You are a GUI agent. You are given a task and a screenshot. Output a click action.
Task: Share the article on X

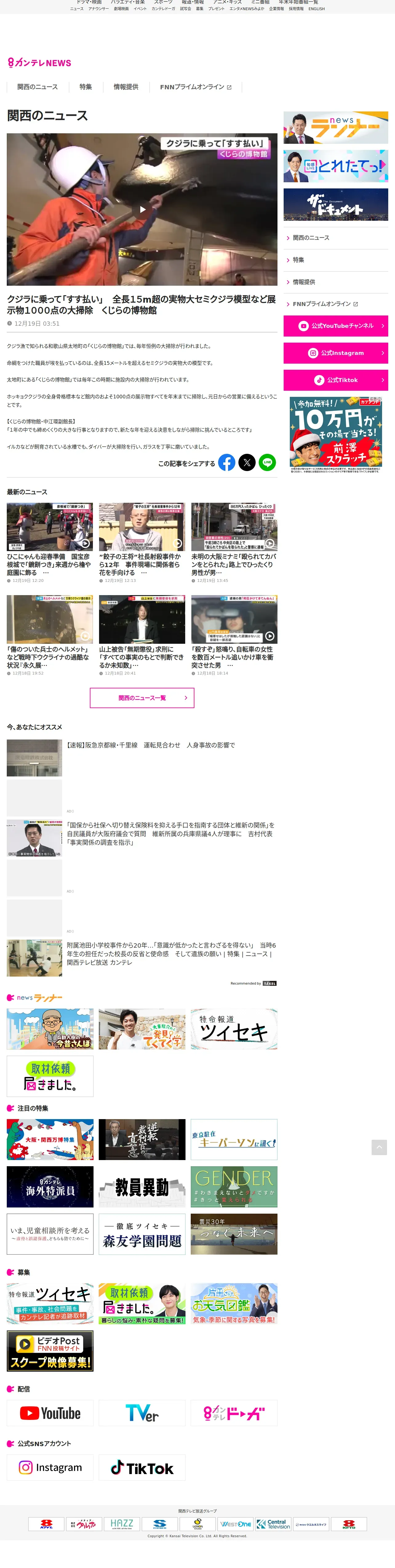pos(247,463)
